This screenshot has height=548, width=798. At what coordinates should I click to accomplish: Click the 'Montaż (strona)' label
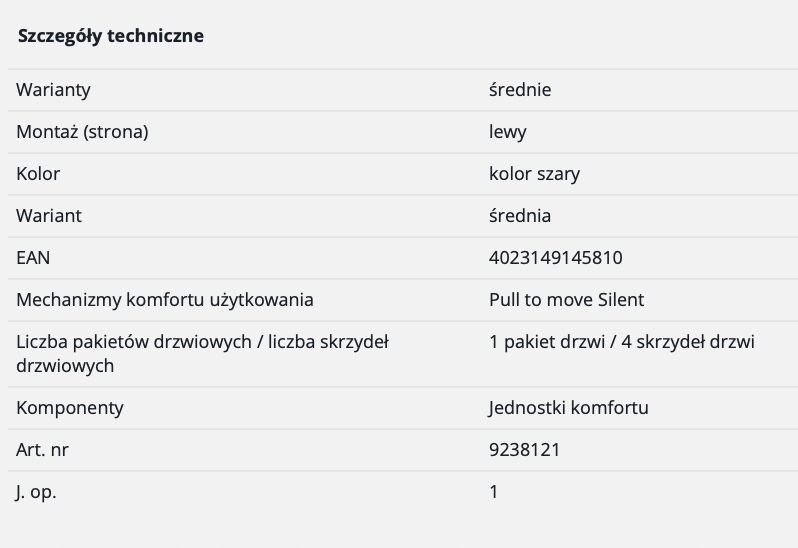point(82,132)
